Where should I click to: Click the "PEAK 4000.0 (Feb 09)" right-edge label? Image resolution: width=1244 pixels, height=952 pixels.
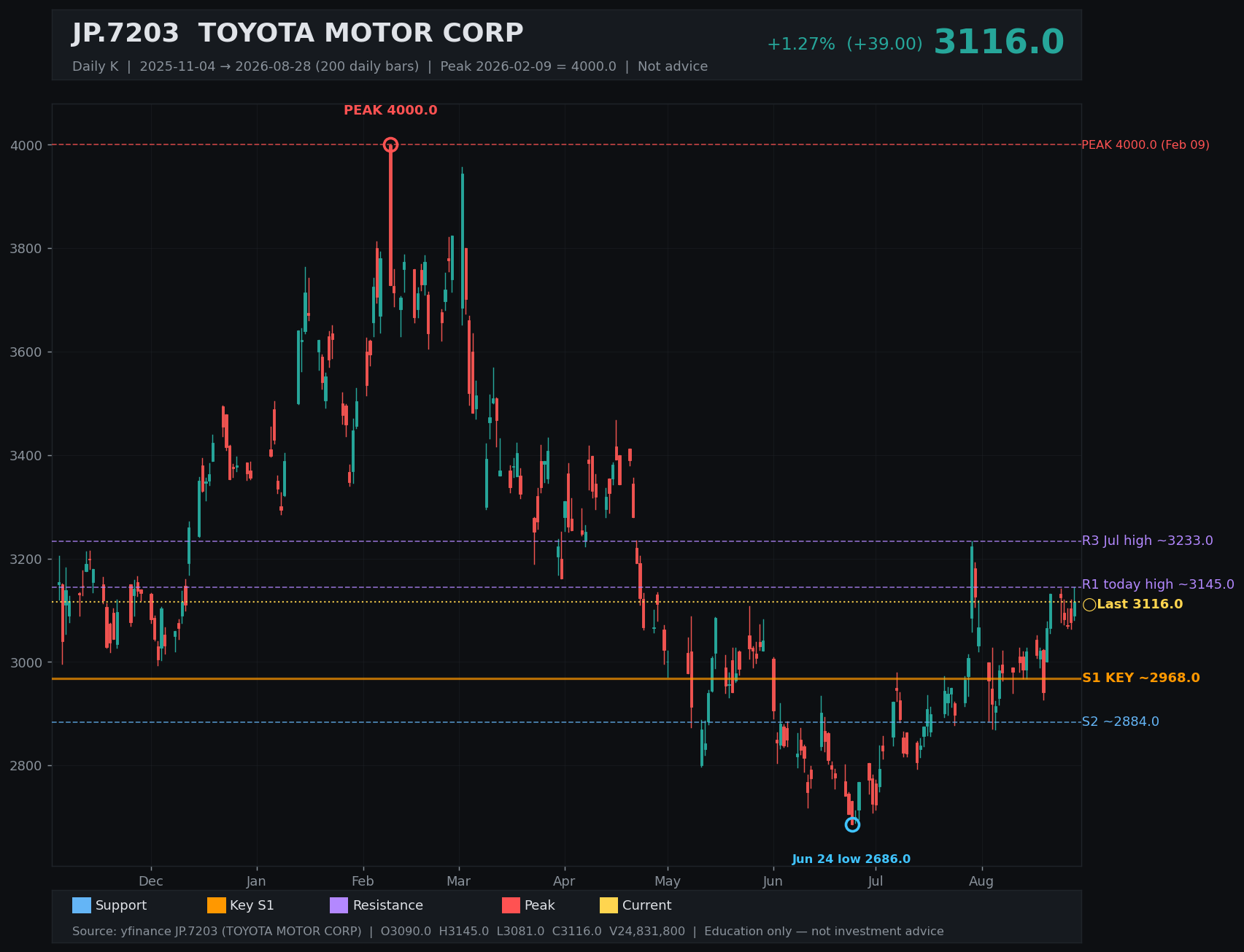point(1146,145)
